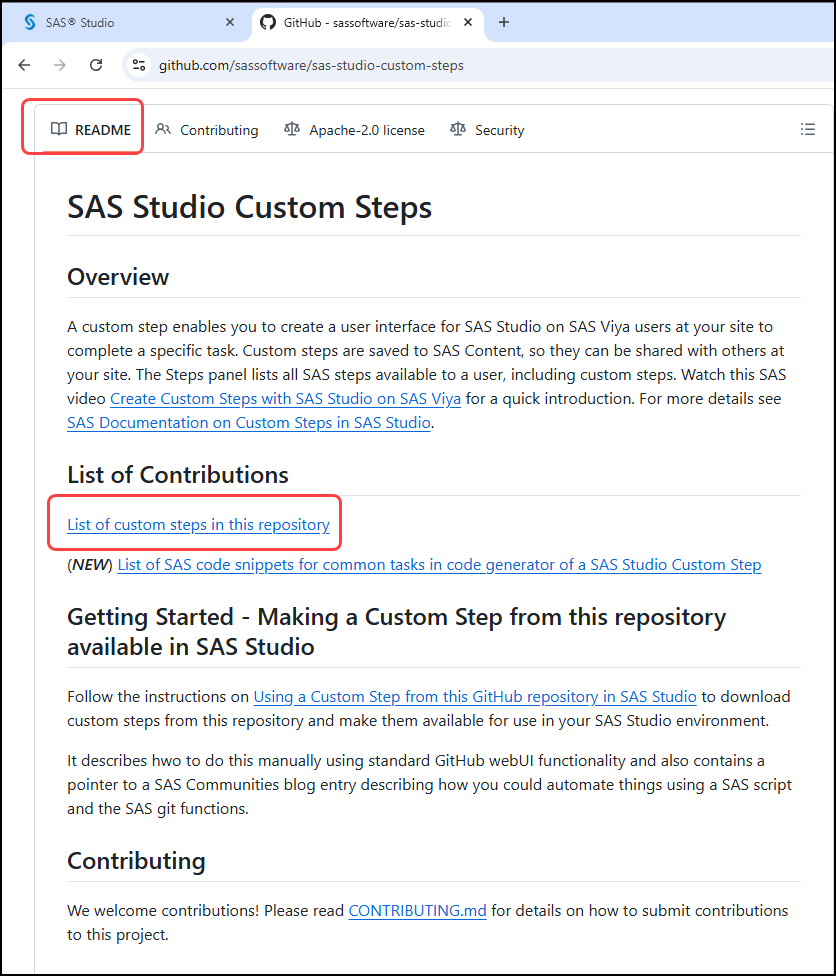Click the GitHub octocat favicon

268,22
